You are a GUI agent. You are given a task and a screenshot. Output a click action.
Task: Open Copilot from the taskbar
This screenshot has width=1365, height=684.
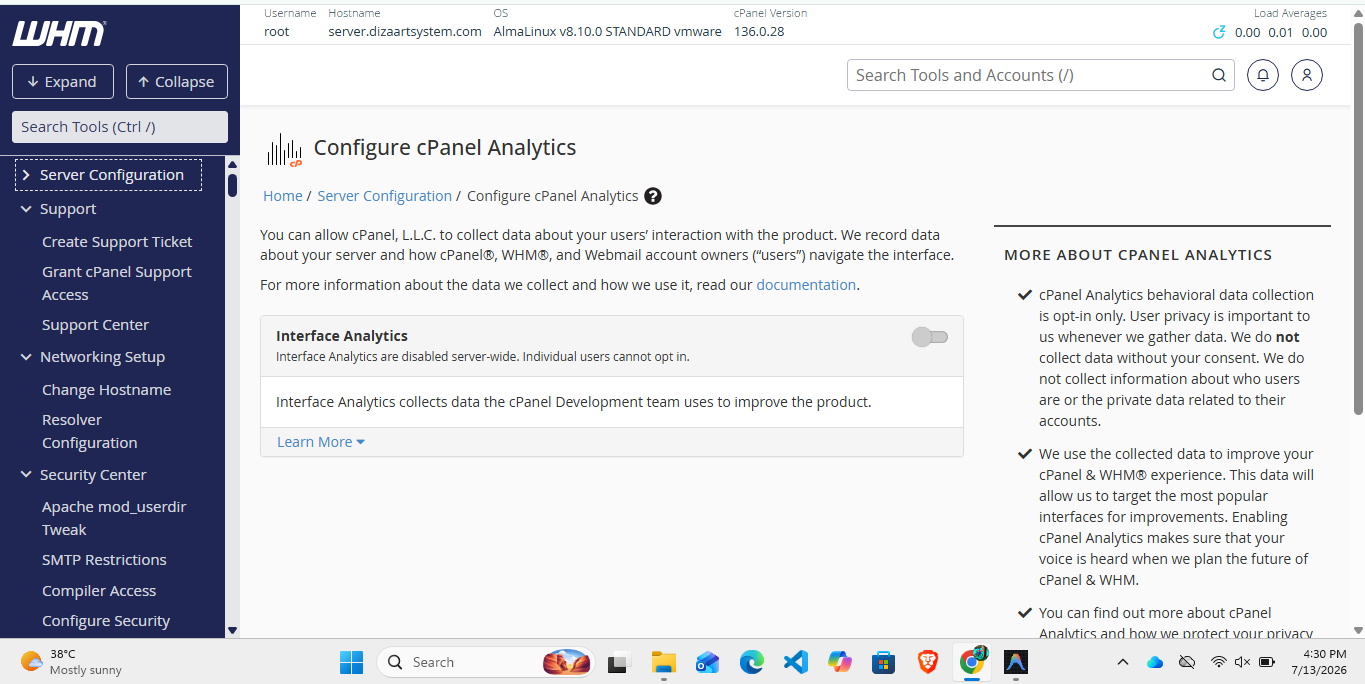[840, 662]
